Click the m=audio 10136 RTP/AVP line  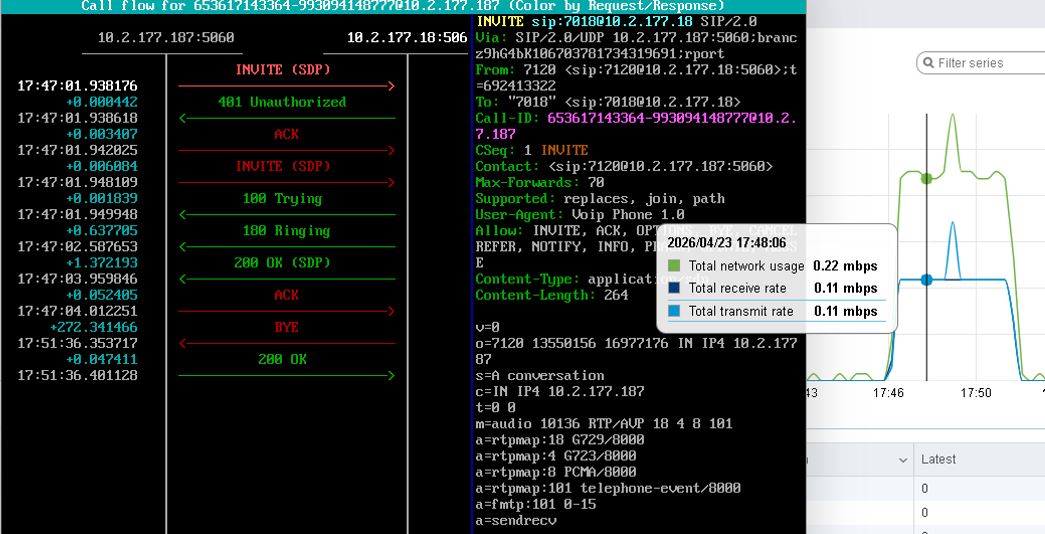604,423
